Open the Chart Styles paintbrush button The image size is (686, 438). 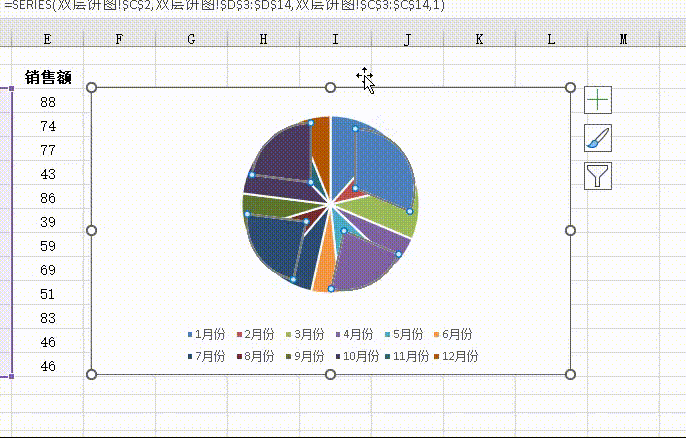click(598, 138)
